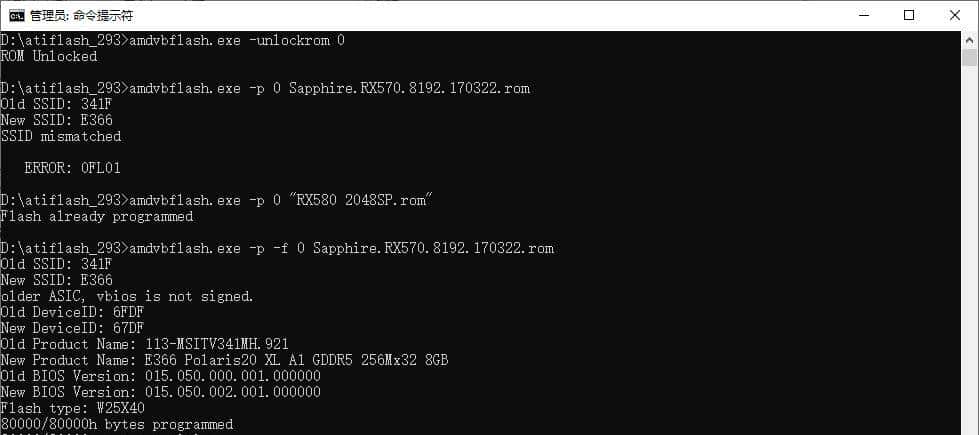
Task: Click the scrollbar up arrow
Action: (x=970, y=40)
